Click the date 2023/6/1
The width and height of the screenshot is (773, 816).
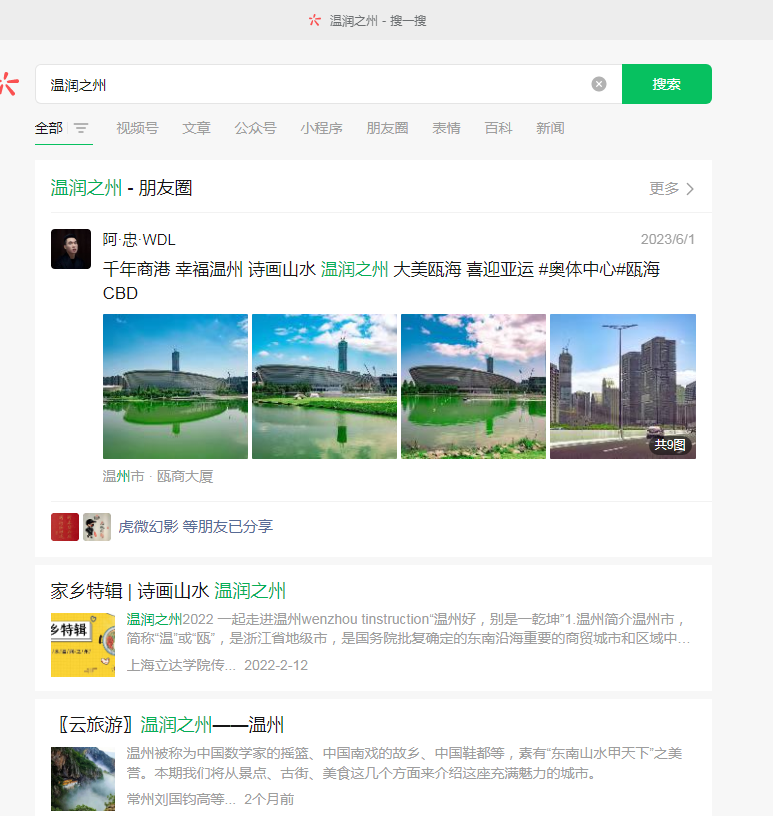point(667,239)
